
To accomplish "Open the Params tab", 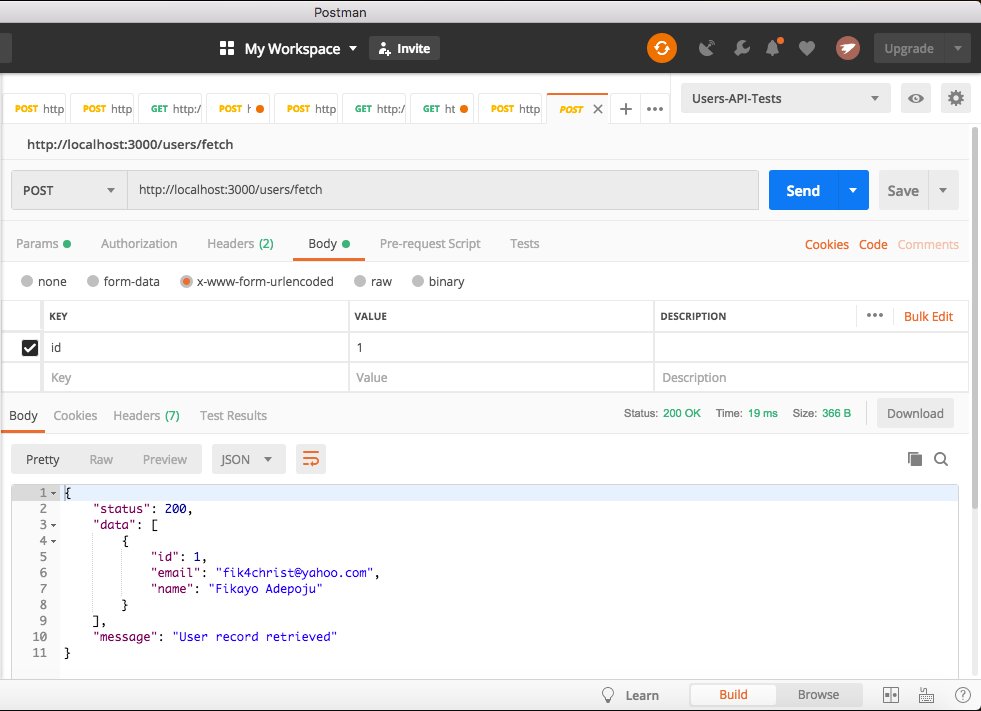I will 43,243.
